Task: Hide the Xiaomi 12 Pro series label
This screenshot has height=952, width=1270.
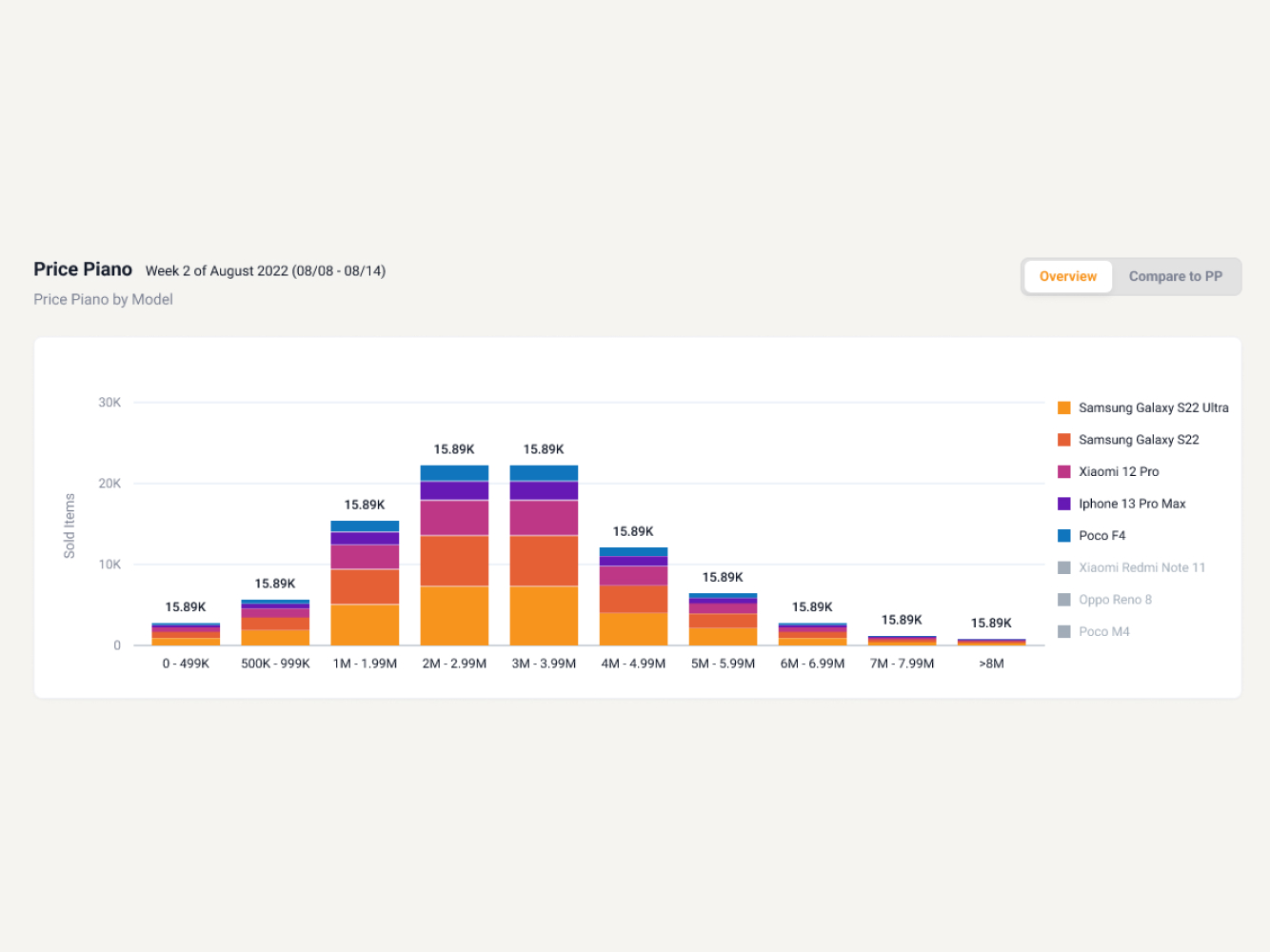Action: 1119,472
